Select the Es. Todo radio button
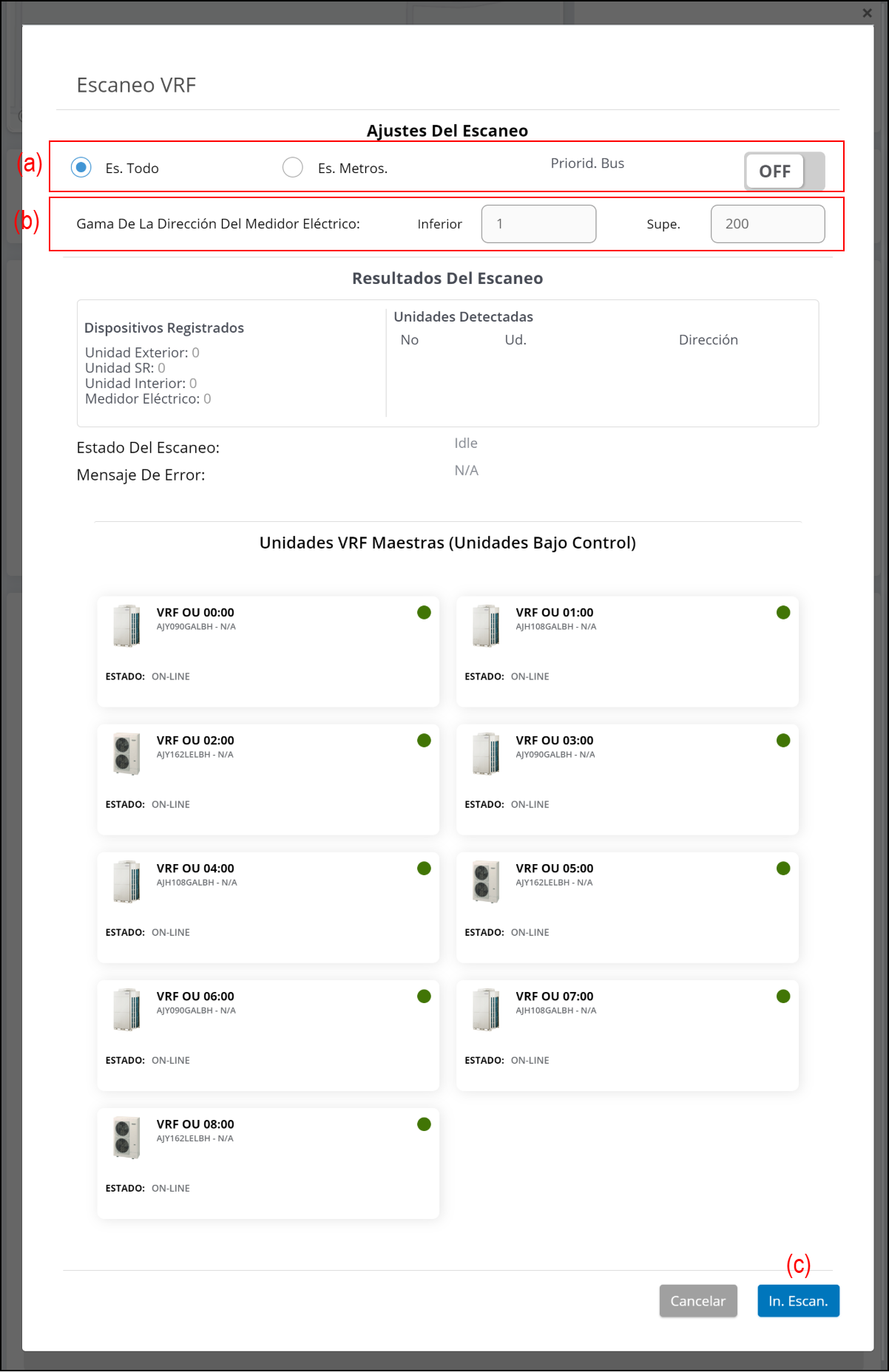Viewport: 889px width, 1372px height. 81,168
